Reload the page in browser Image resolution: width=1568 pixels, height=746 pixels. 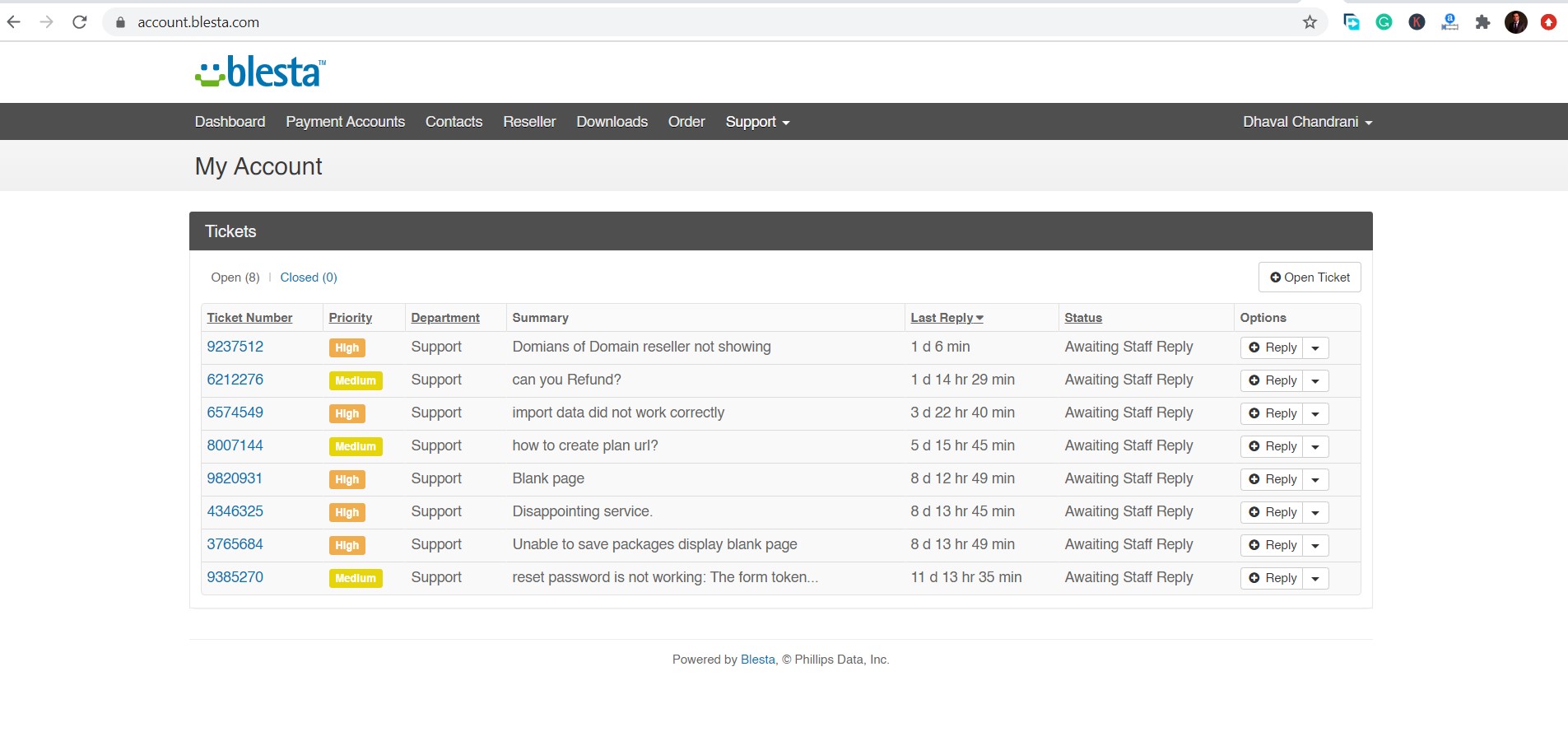point(80,22)
